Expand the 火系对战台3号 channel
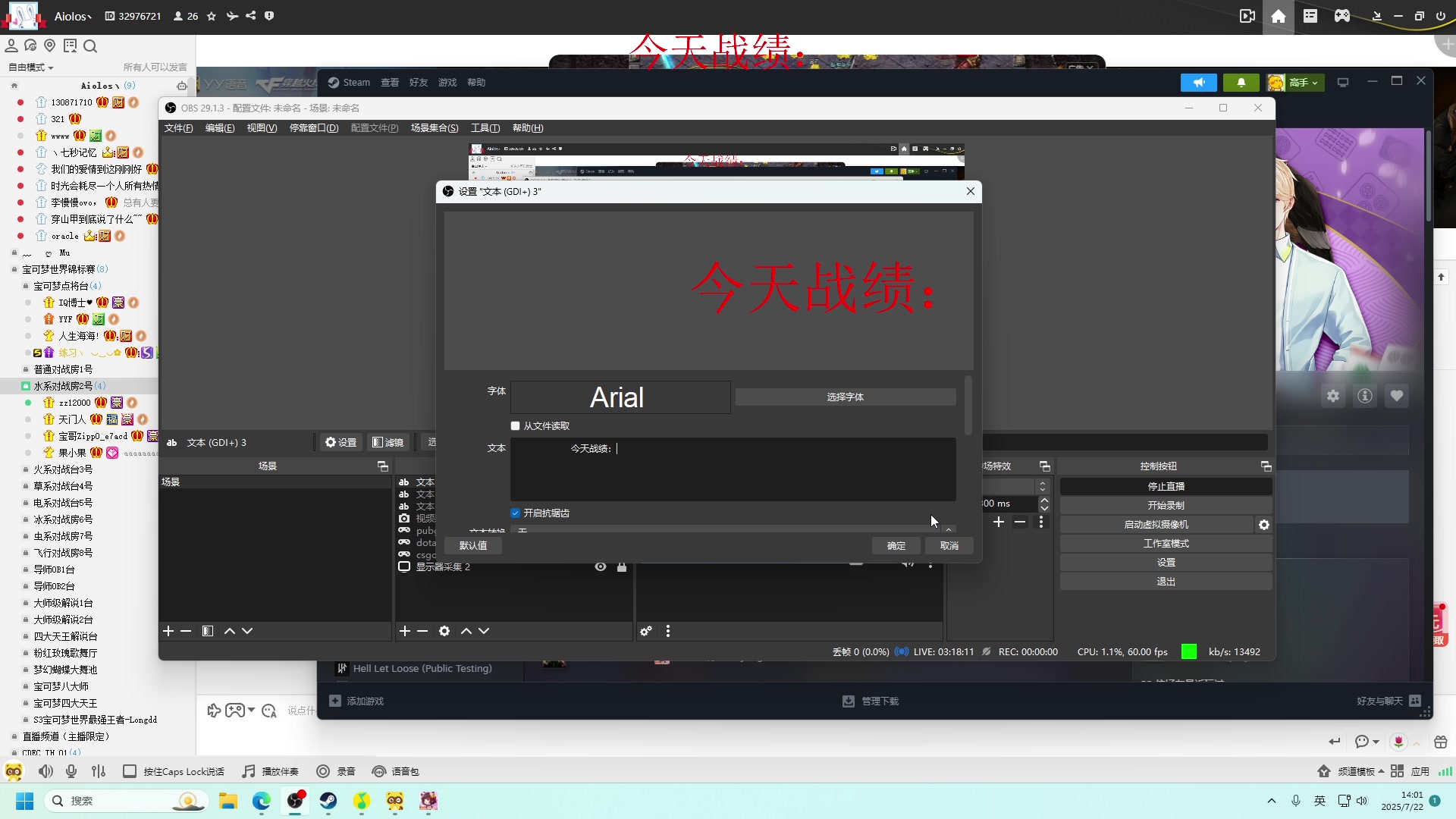The height and width of the screenshot is (819, 1456). (26, 469)
